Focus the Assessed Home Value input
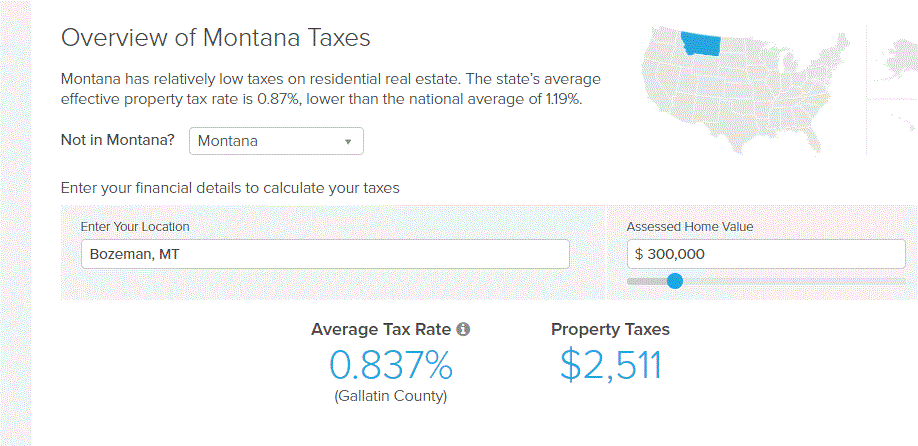The image size is (918, 446). coord(766,254)
